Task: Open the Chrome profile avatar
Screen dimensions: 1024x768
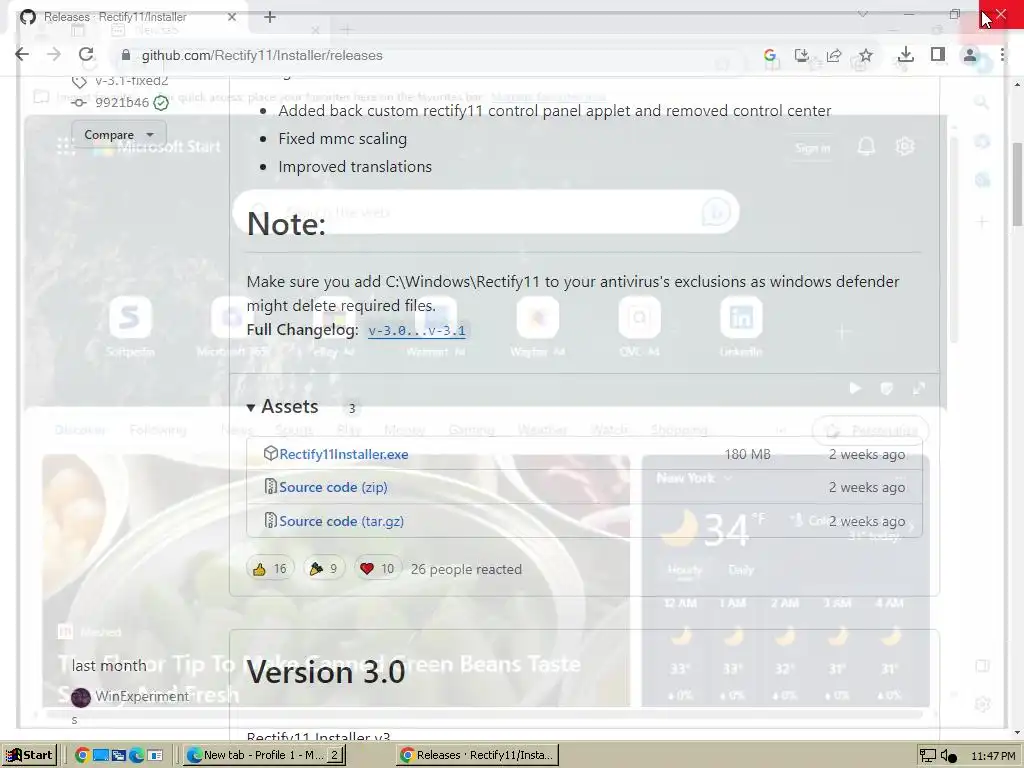Action: (970, 55)
